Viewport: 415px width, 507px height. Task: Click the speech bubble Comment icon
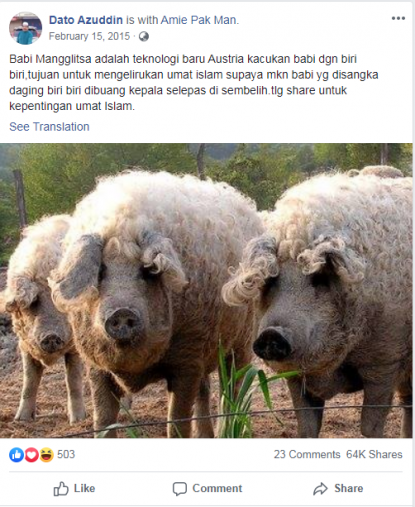coord(180,489)
